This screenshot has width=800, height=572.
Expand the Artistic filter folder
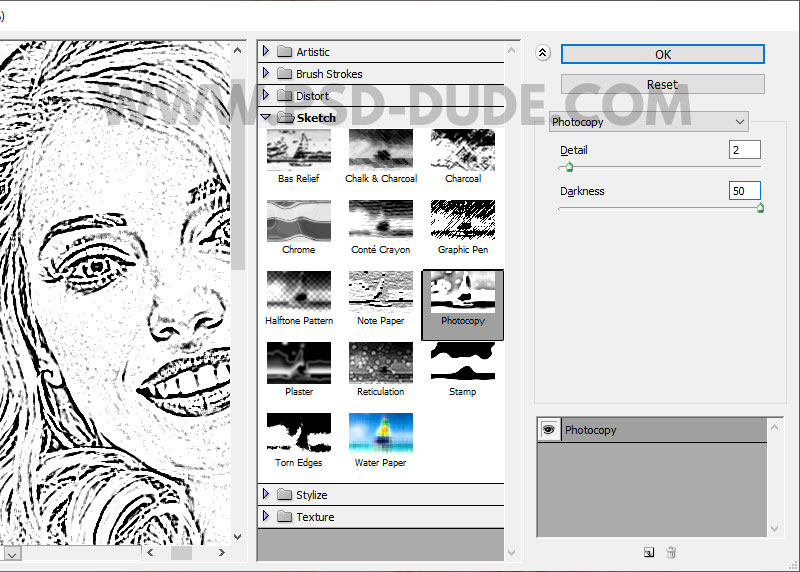coord(266,51)
